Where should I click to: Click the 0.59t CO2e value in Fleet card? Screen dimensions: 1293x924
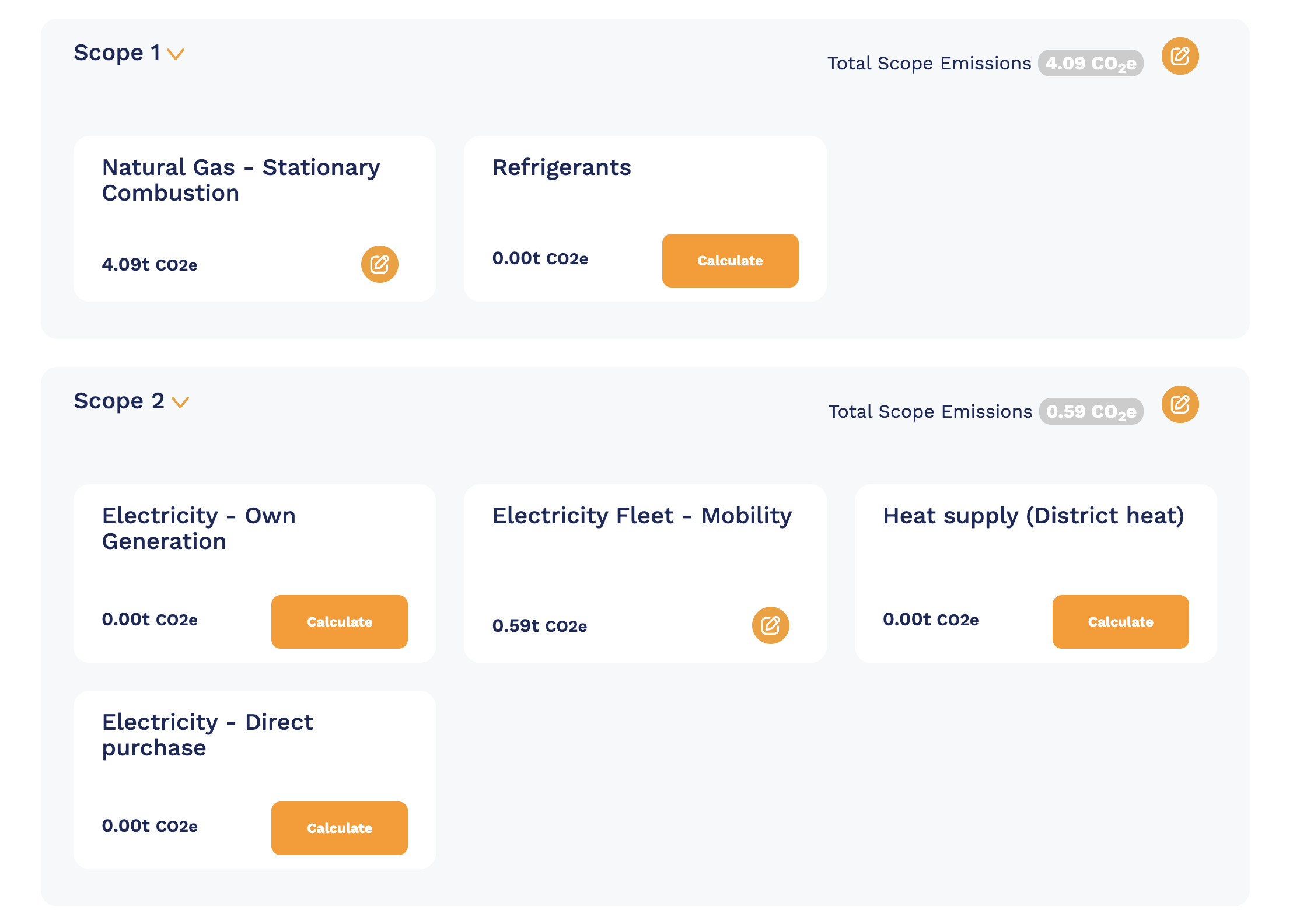[x=539, y=626]
